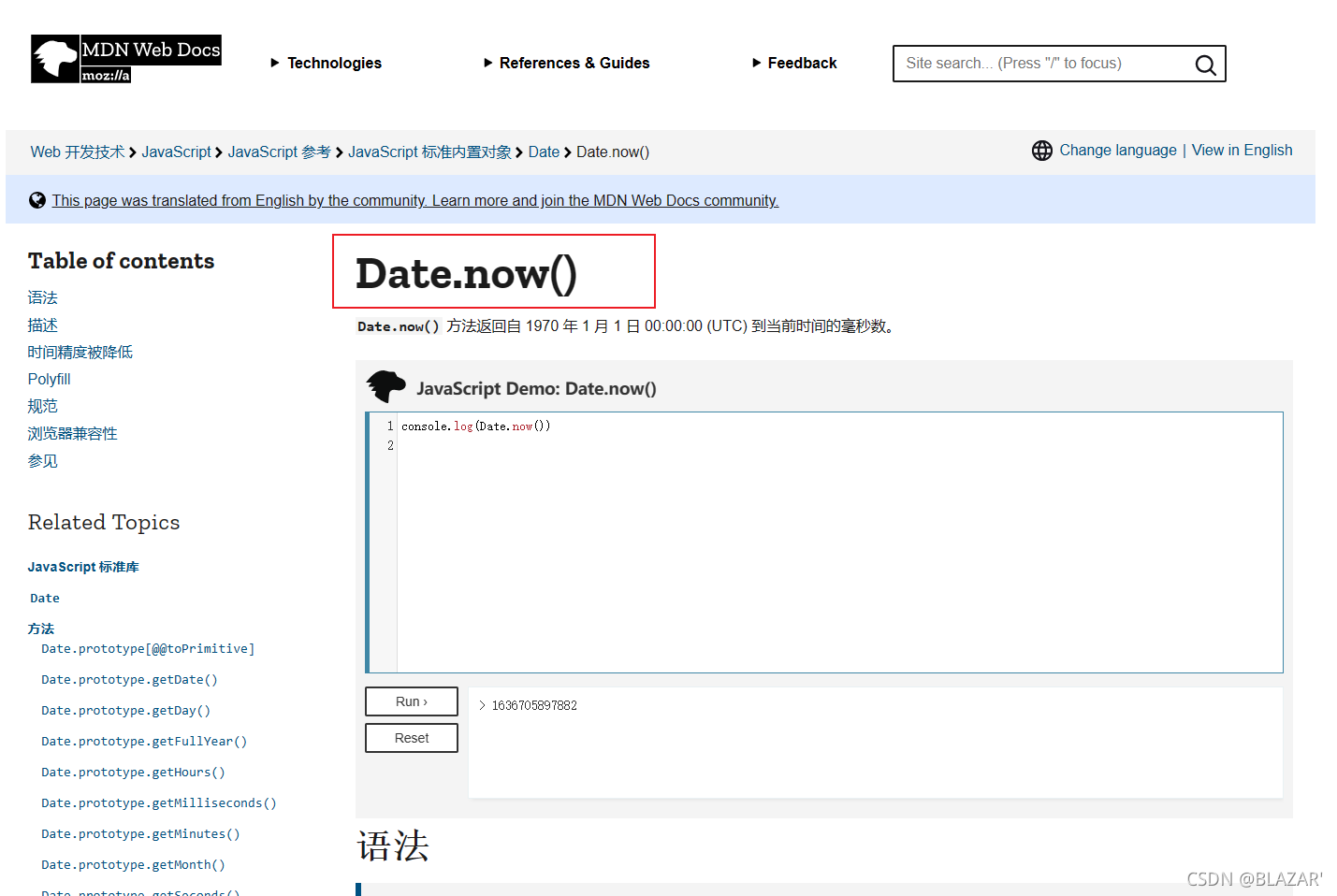Open the JavaScript 参考 breadcrumb
1337x896 pixels.
279,152
